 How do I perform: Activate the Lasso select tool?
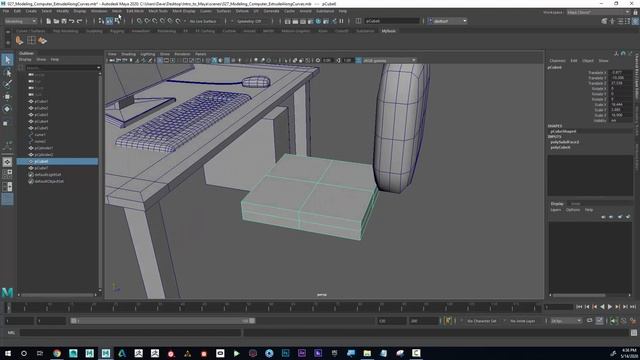point(7,72)
